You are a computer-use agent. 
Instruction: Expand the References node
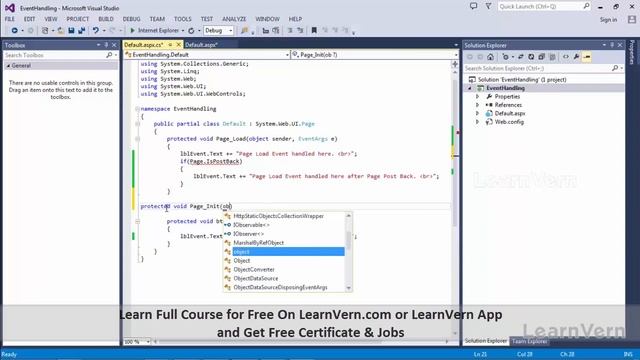pos(477,105)
